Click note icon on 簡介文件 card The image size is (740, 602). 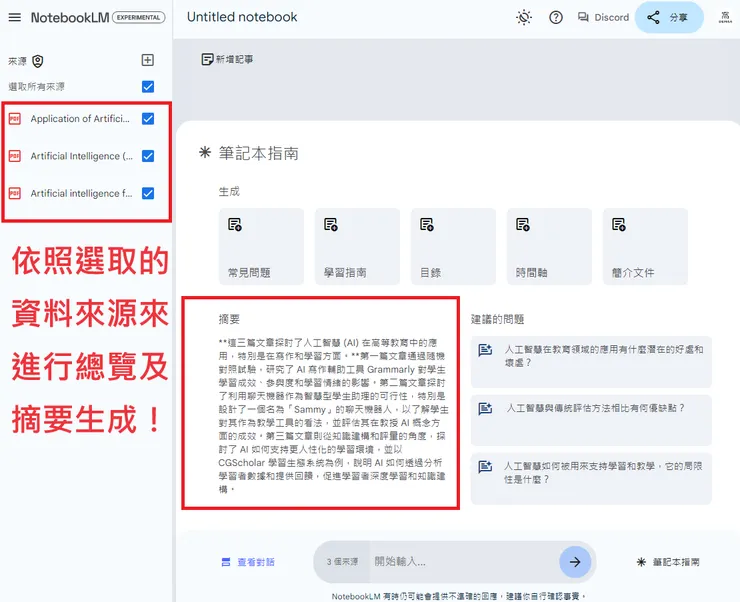(x=619, y=225)
